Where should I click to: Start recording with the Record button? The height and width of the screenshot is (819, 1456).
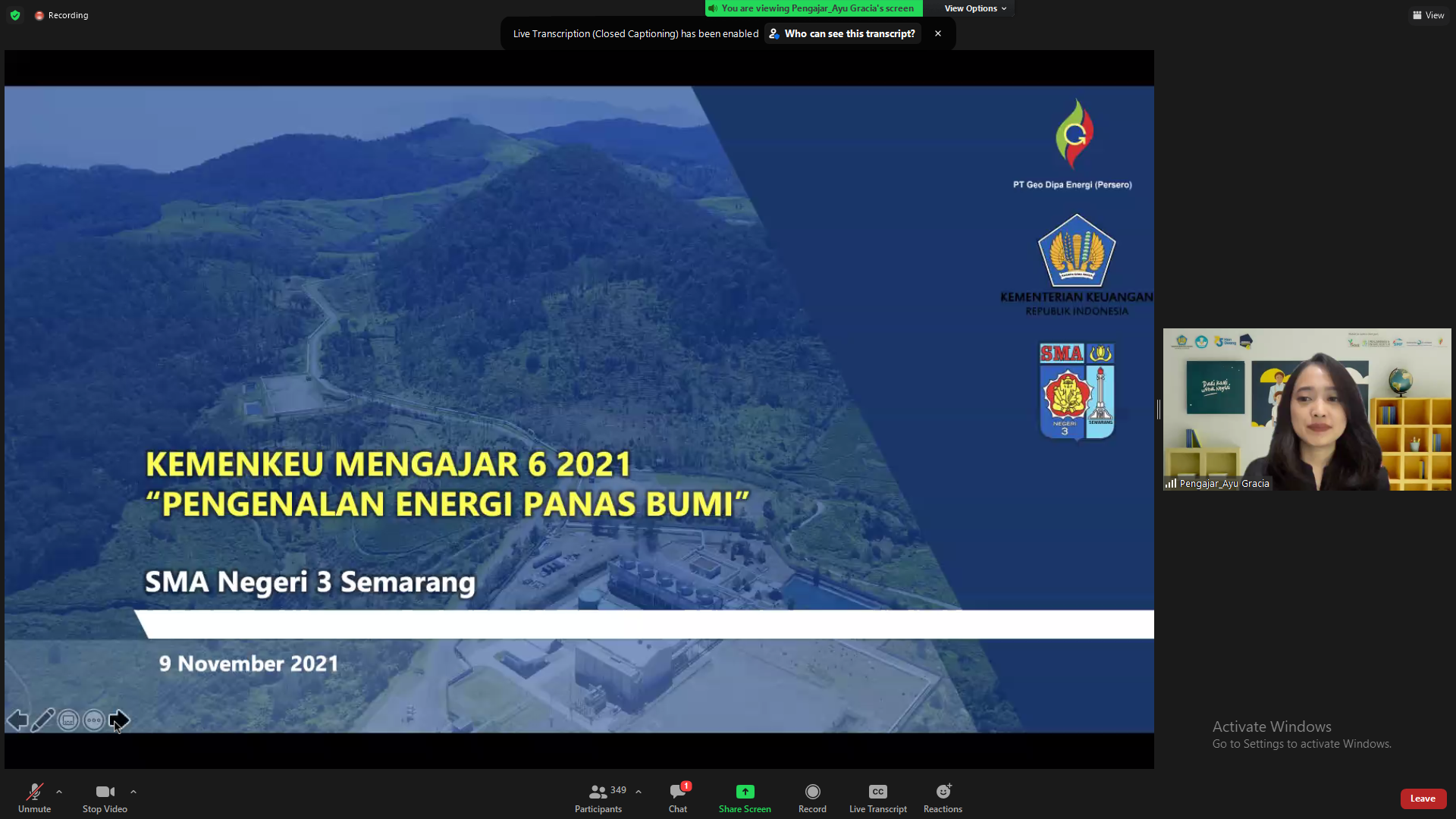(812, 798)
